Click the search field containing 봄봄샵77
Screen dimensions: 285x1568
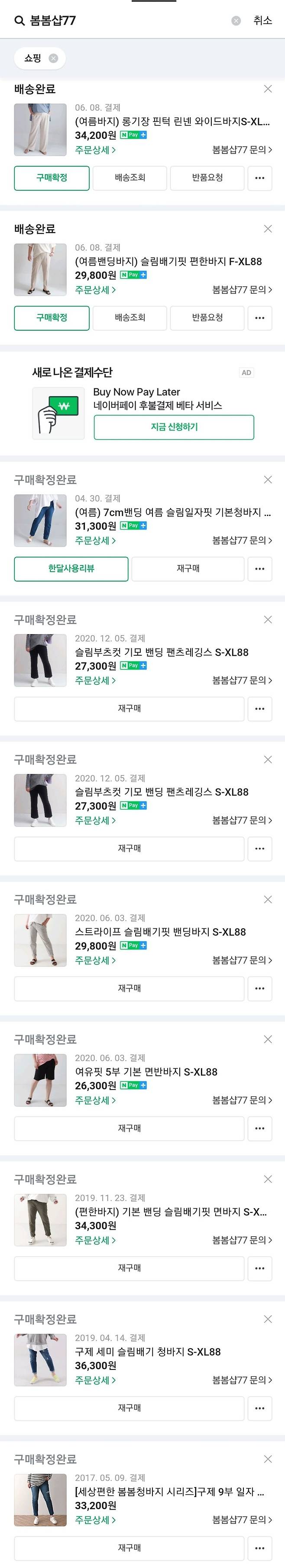click(122, 21)
